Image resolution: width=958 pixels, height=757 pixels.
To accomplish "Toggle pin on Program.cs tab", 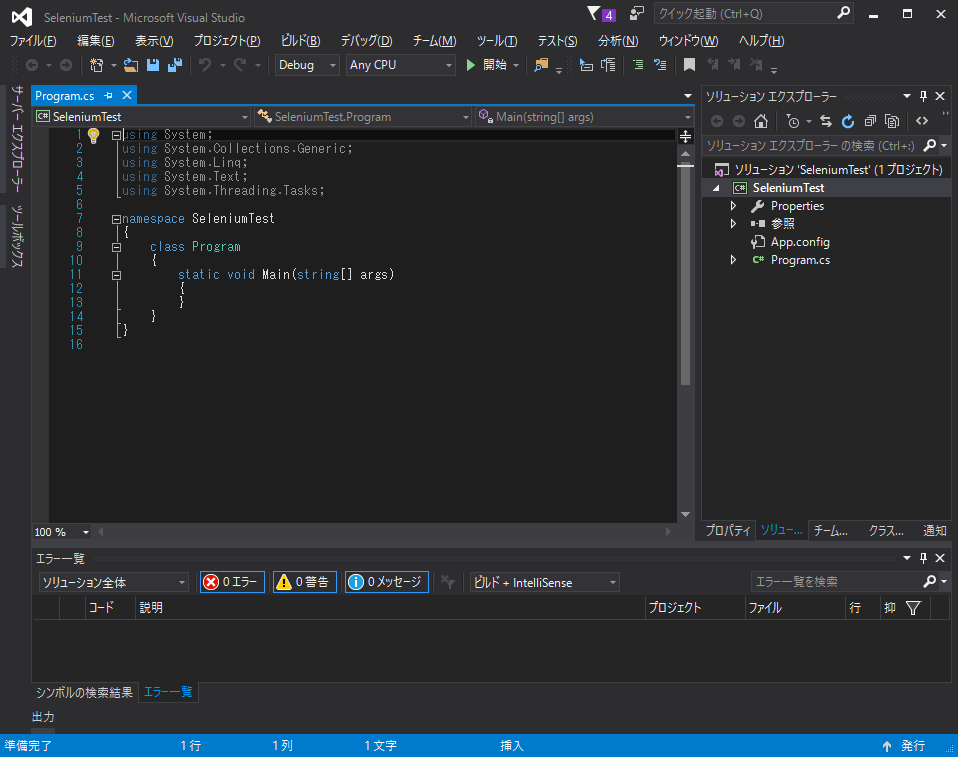I will pyautogui.click(x=108, y=95).
